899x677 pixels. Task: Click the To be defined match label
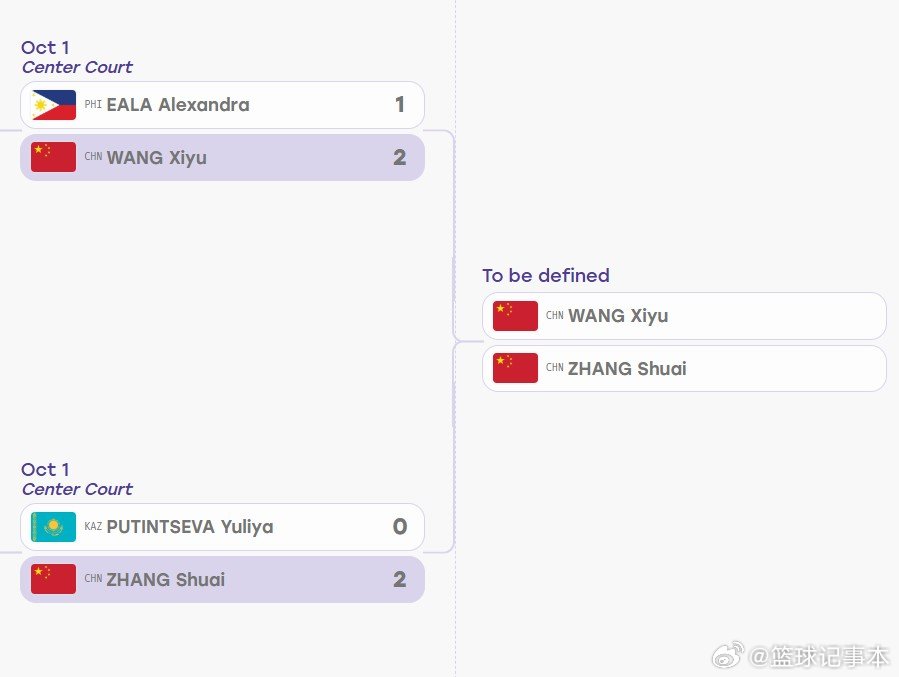coord(546,276)
